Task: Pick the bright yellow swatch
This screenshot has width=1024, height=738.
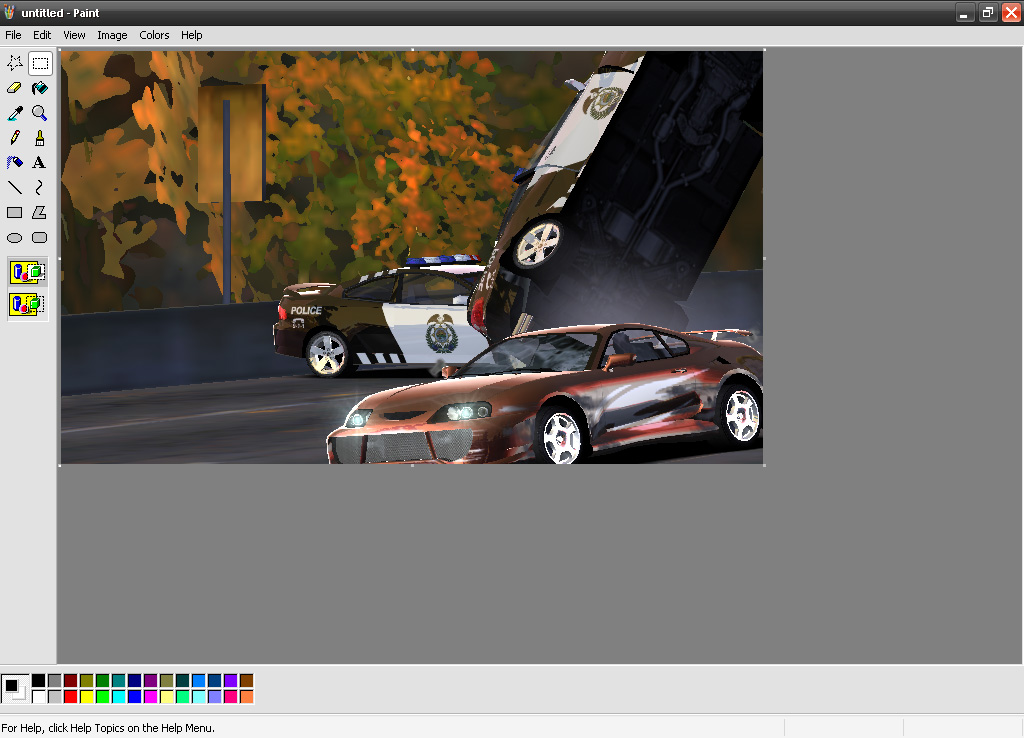Action: coord(86,697)
